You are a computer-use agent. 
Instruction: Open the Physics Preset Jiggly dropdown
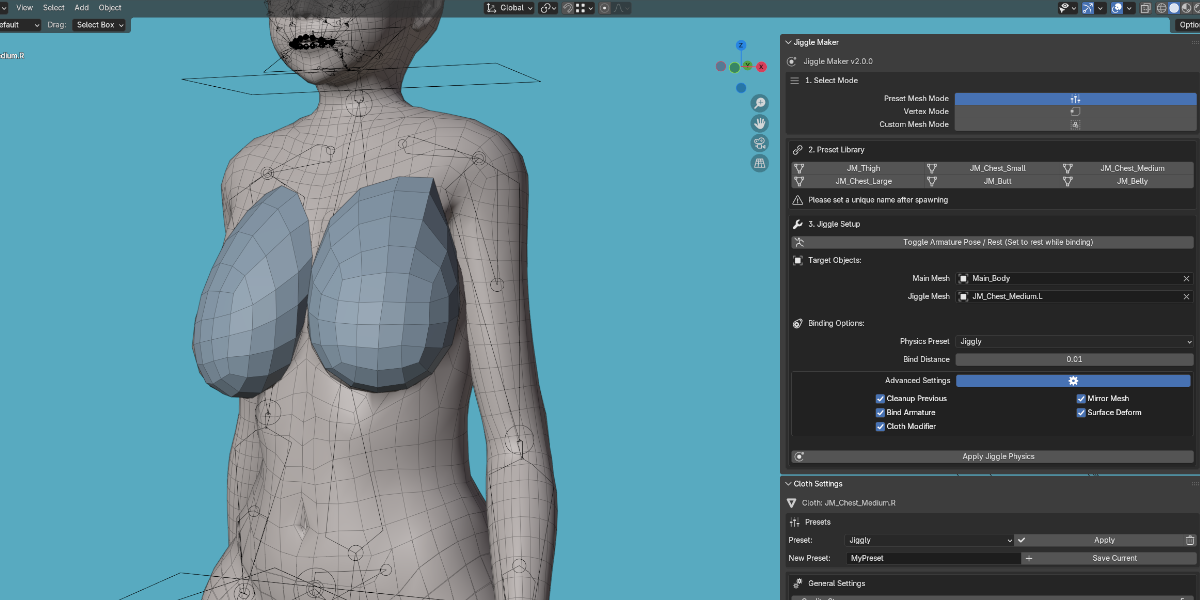coord(1073,341)
